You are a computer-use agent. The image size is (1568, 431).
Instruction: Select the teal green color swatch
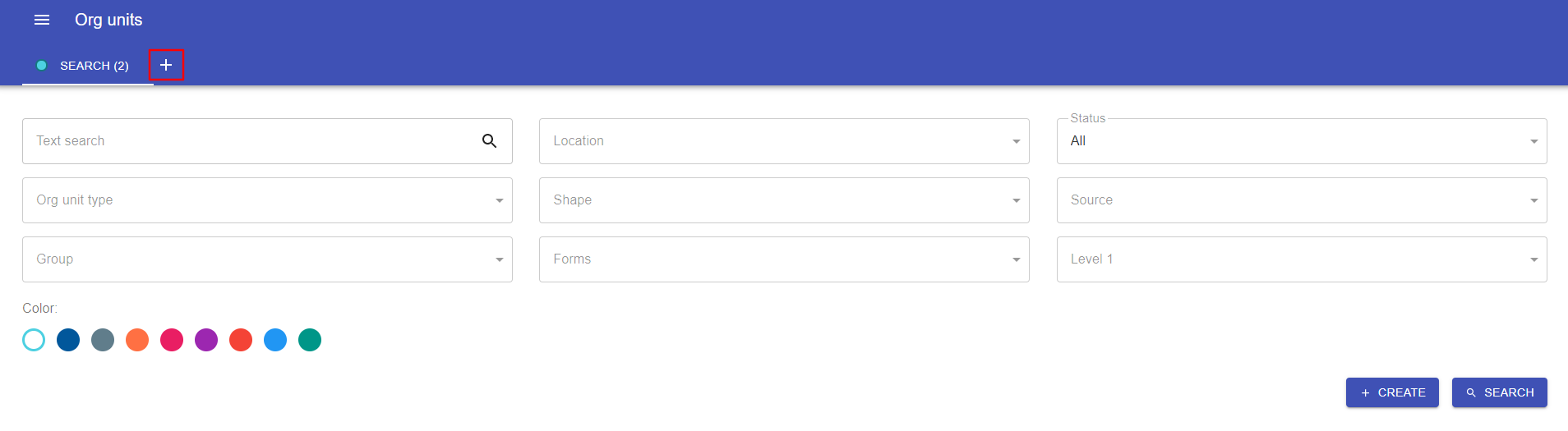pyautogui.click(x=310, y=340)
